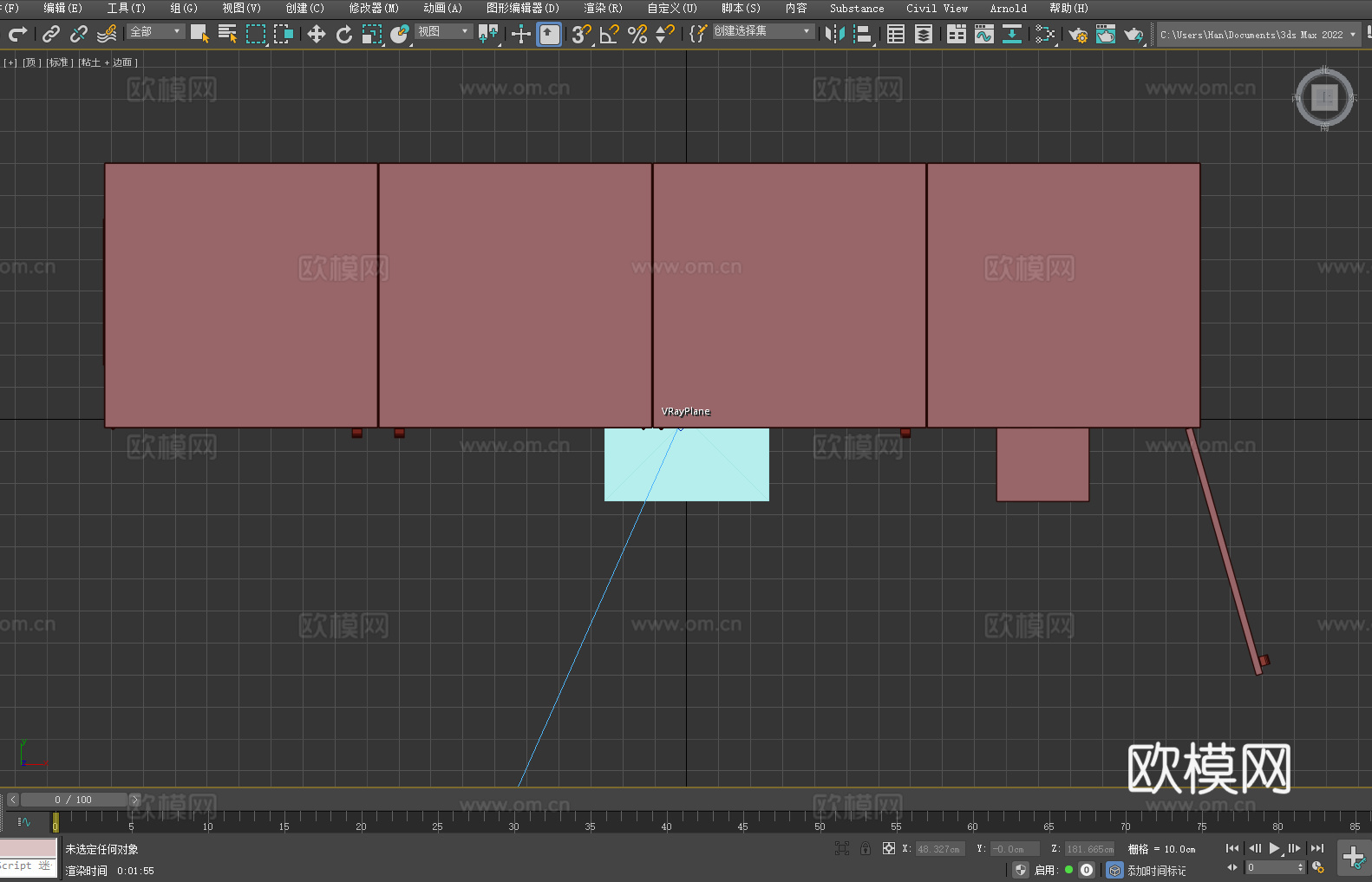Select the Bind to Space Warp tool
1372x882 pixels.
click(107, 34)
